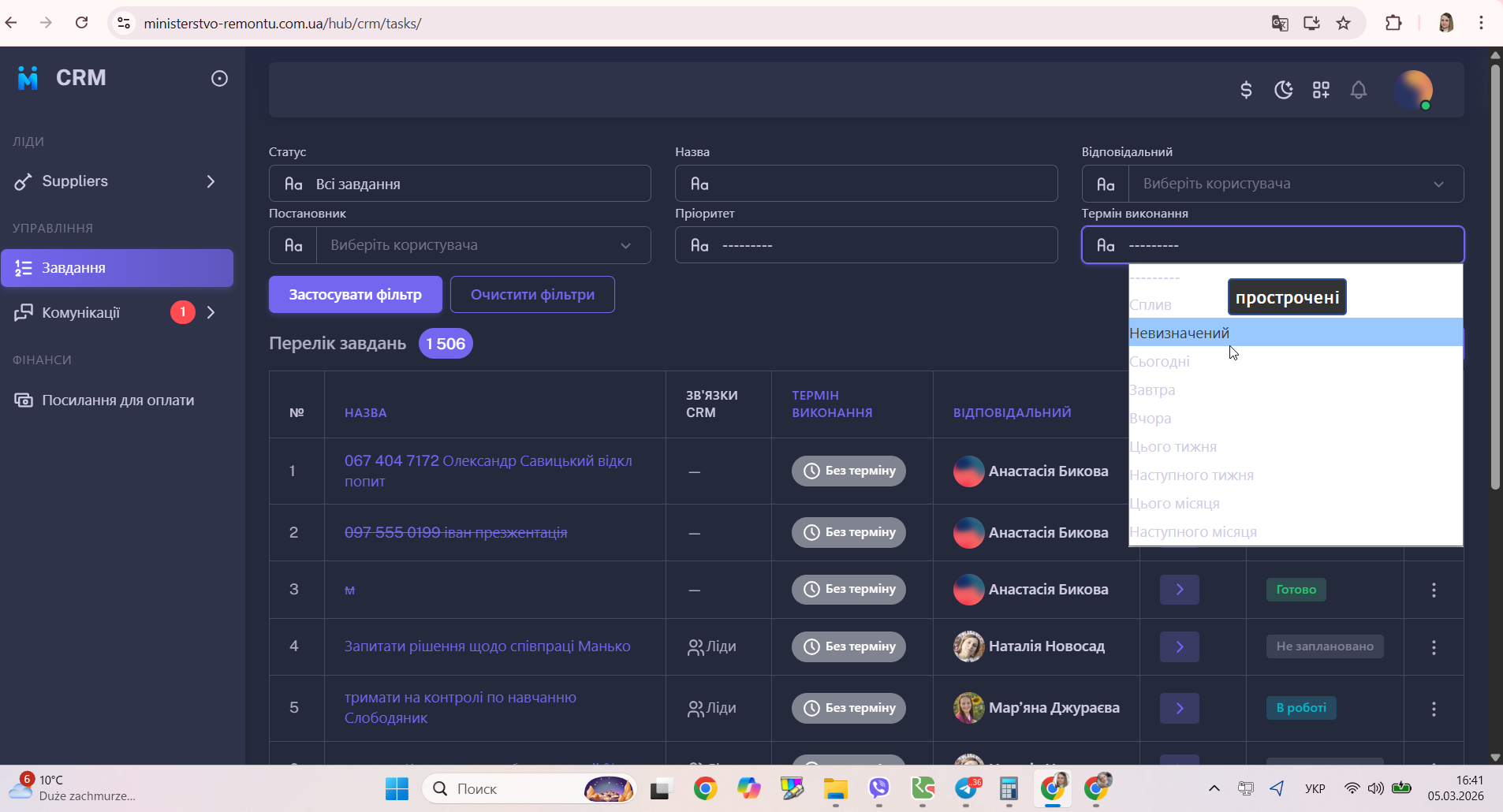Screen dimensions: 1503x812
Task: Click the install app icon in address bar
Action: 1311,24
